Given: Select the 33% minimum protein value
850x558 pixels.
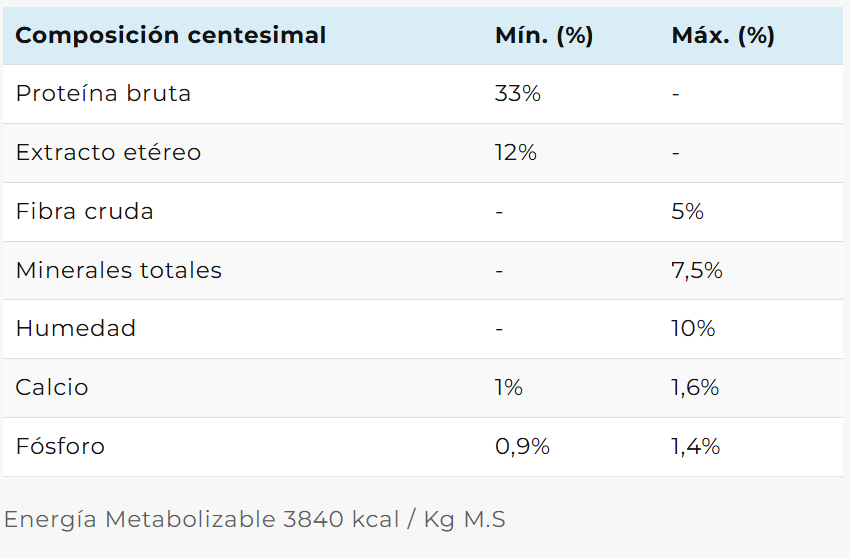Looking at the screenshot, I should pyautogui.click(x=517, y=94).
